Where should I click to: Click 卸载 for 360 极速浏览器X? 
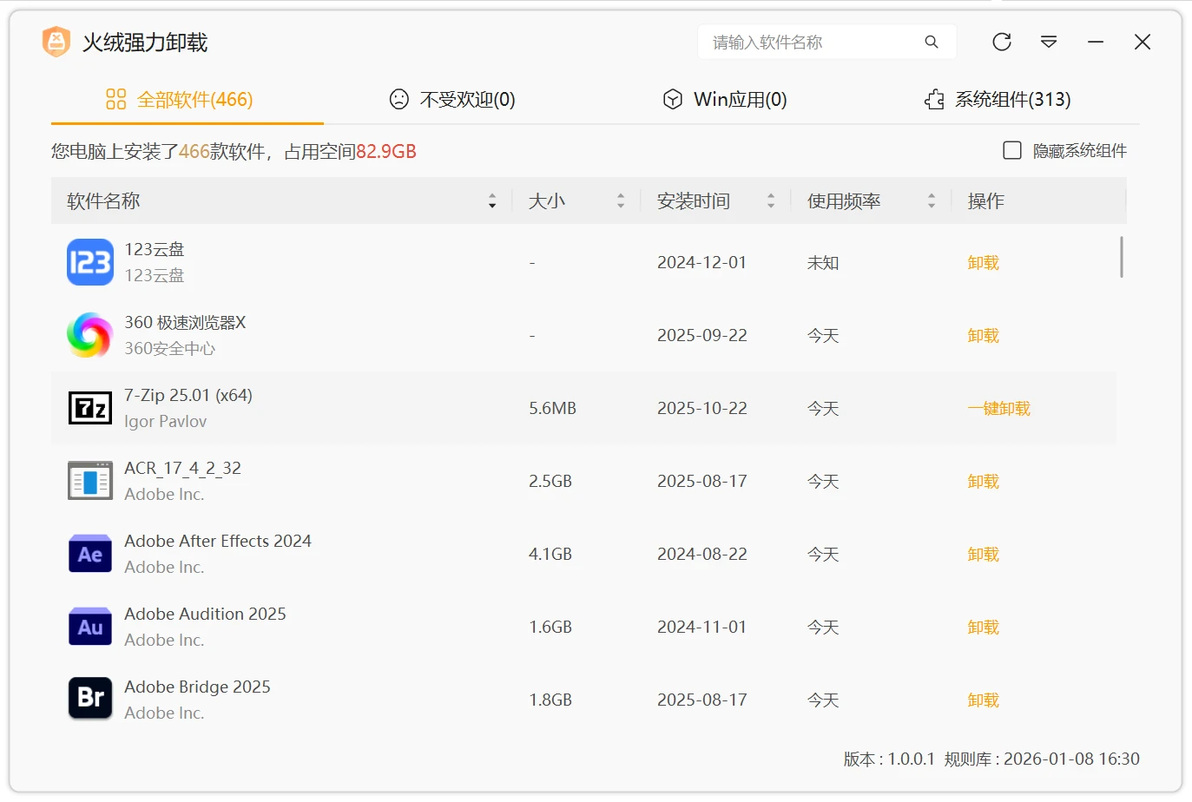983,335
